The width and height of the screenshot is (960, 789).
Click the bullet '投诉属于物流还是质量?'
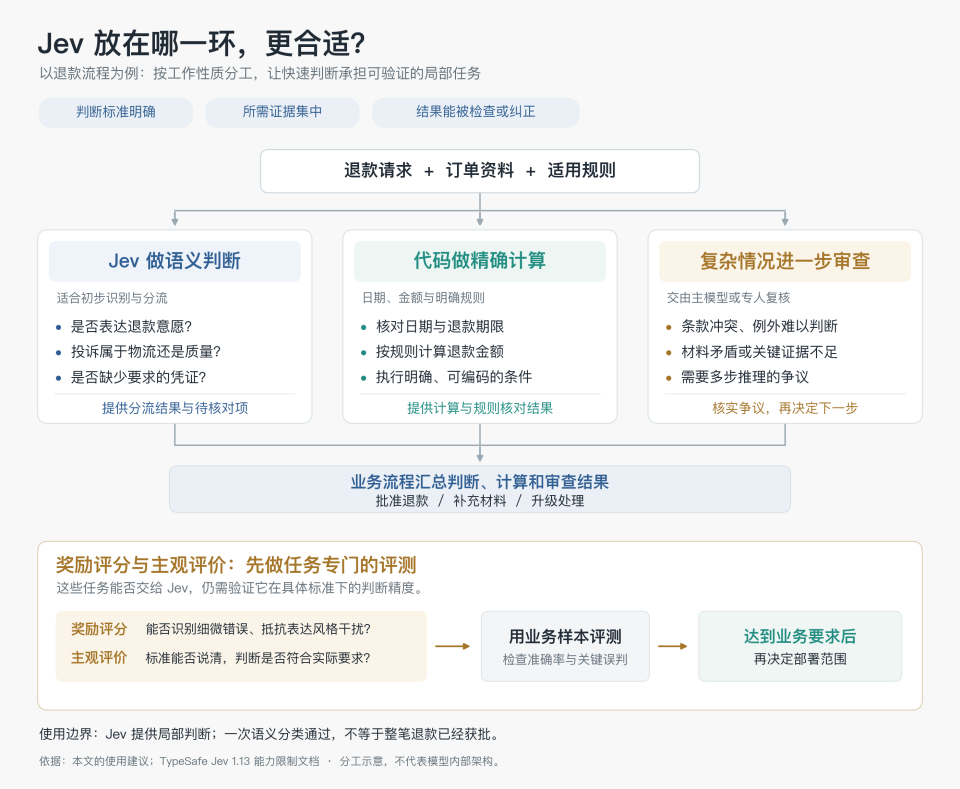coord(146,351)
